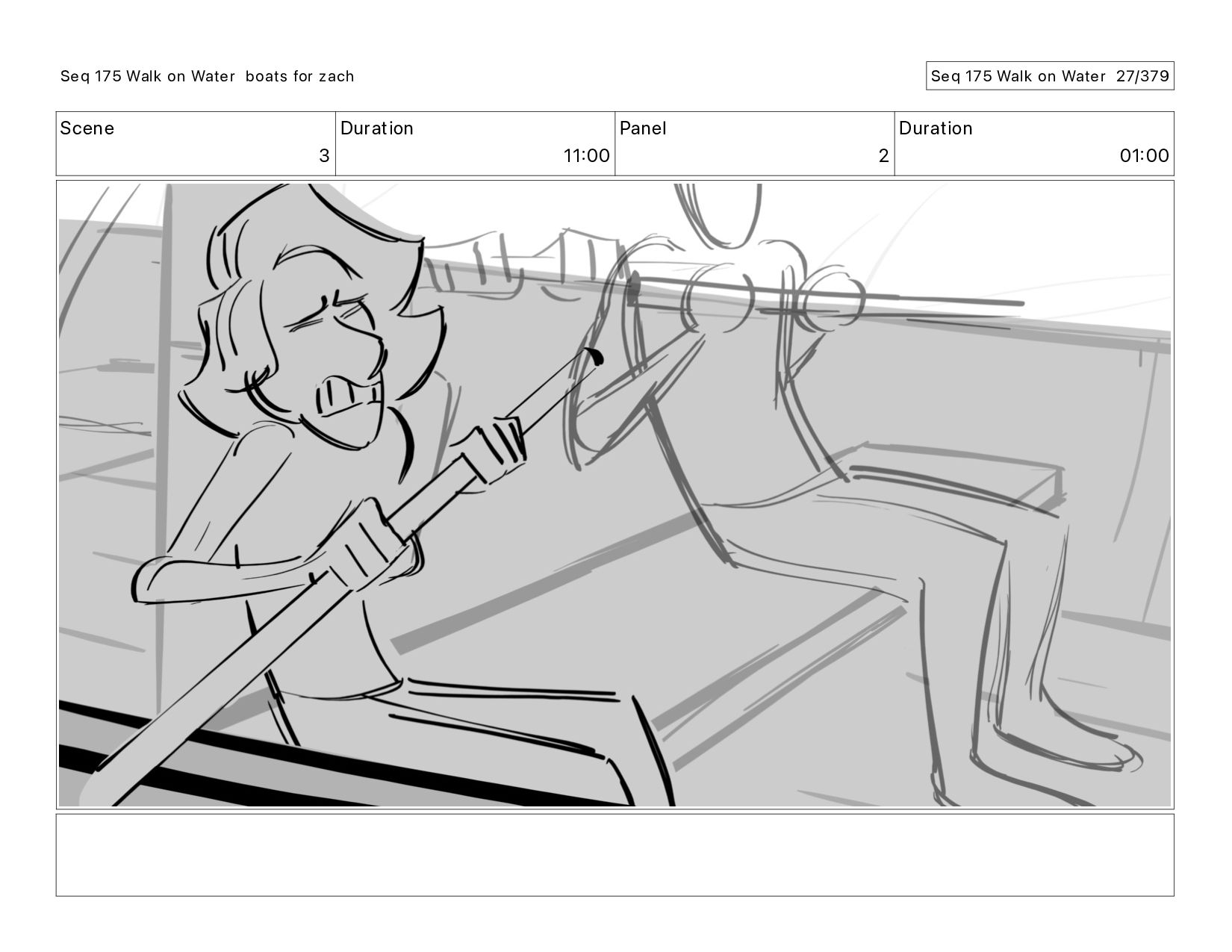Click the "Panel" label
1232x952 pixels.
pos(643,128)
